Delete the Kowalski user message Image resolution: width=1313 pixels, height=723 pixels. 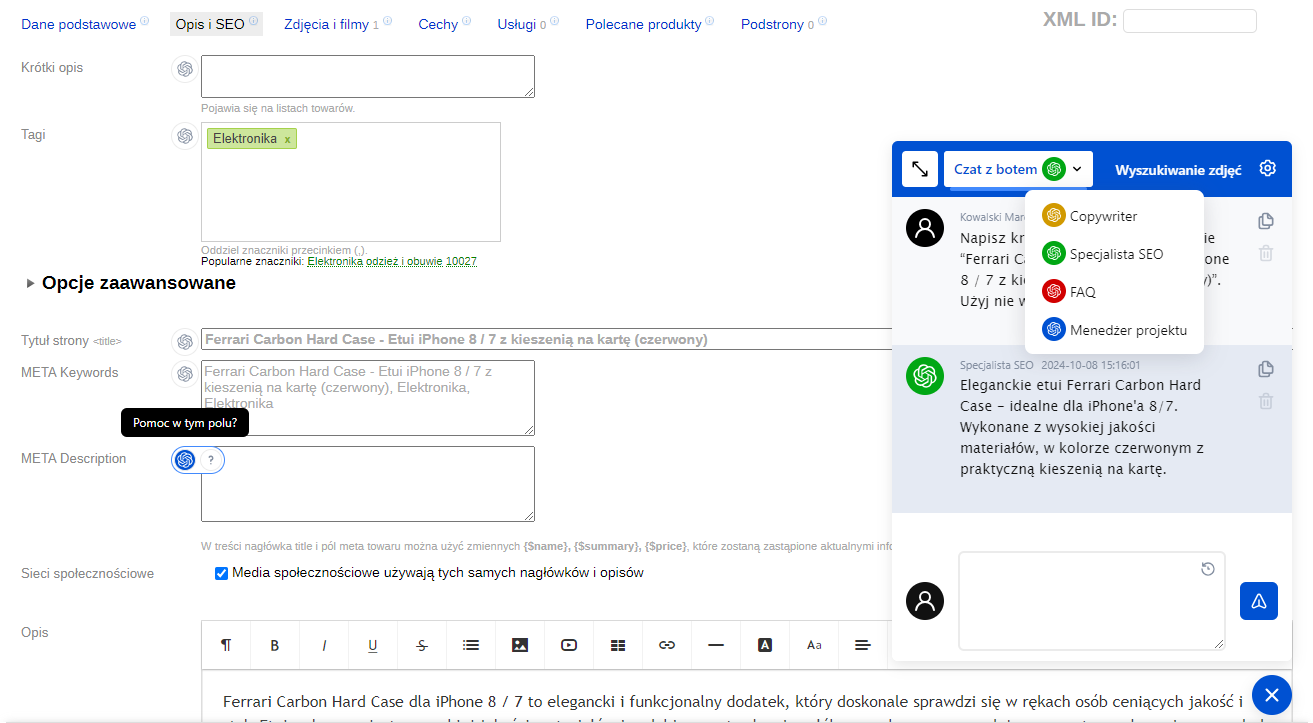coord(1266,253)
